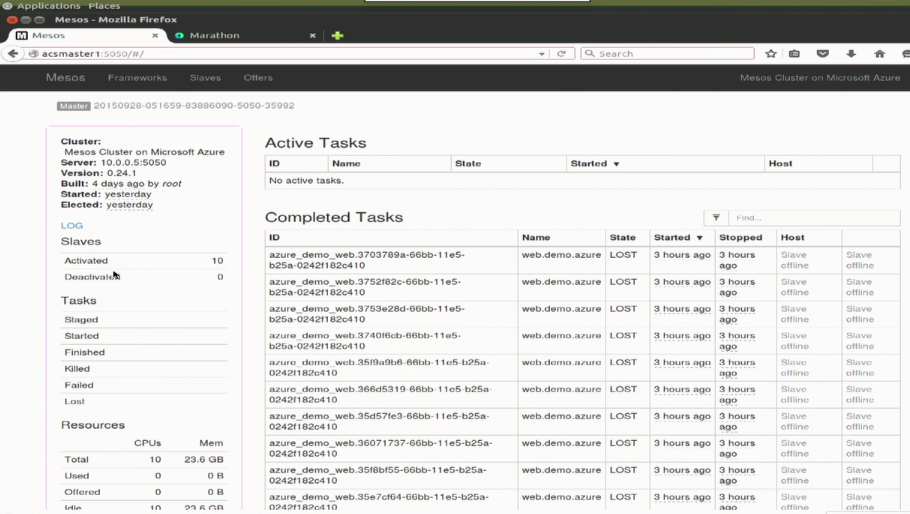This screenshot has width=910, height=514.
Task: Click the browser back arrow button
Action: (13, 54)
